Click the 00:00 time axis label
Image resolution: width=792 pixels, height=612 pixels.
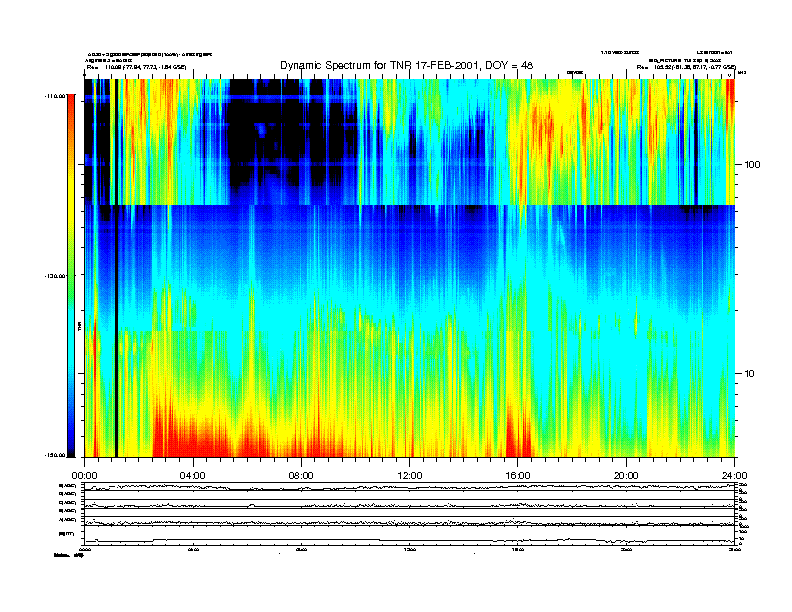(x=84, y=476)
